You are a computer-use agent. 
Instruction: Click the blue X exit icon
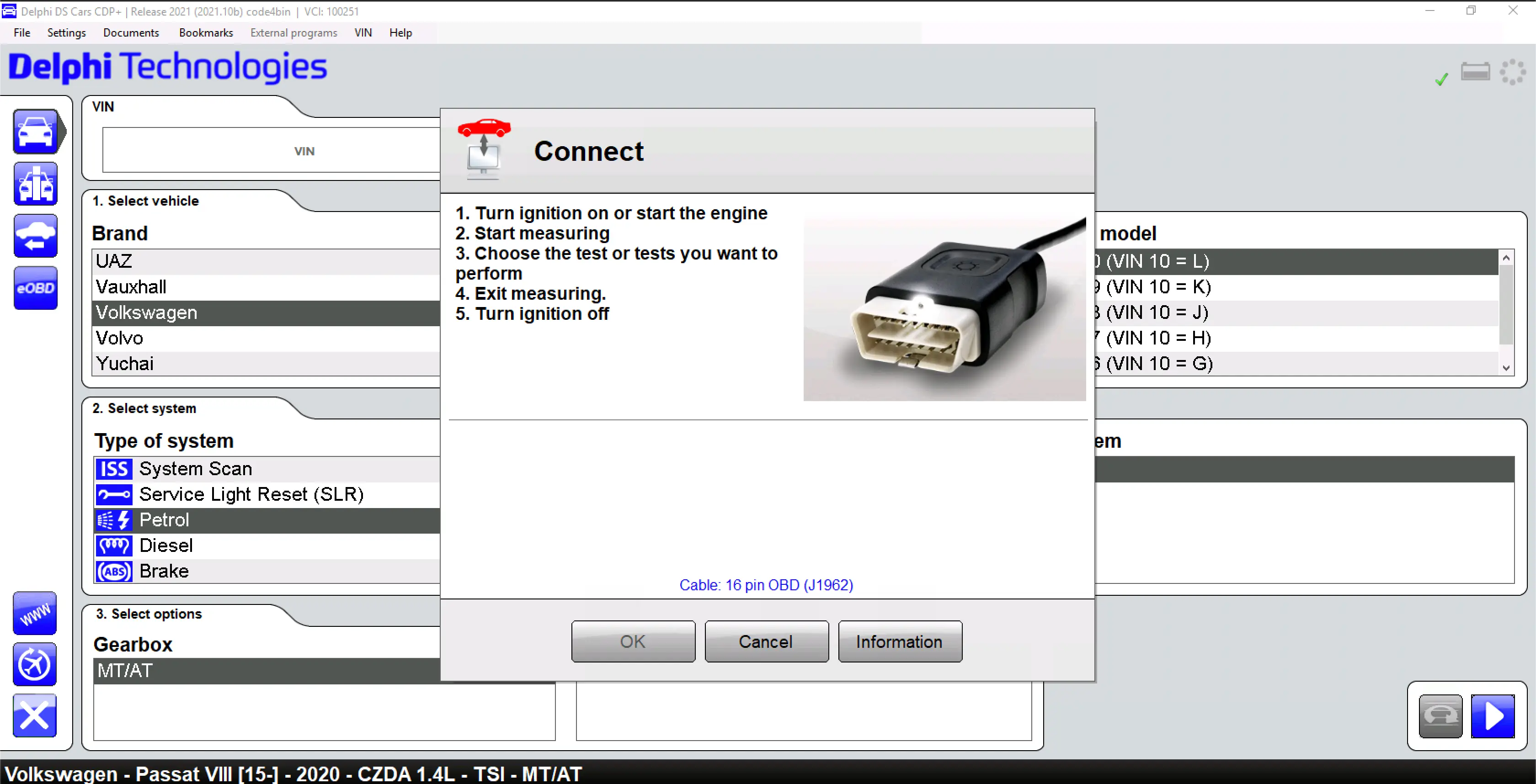pyautogui.click(x=35, y=715)
